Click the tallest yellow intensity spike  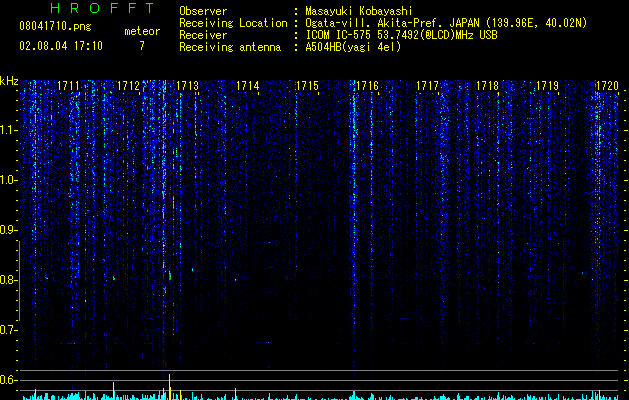click(x=170, y=387)
